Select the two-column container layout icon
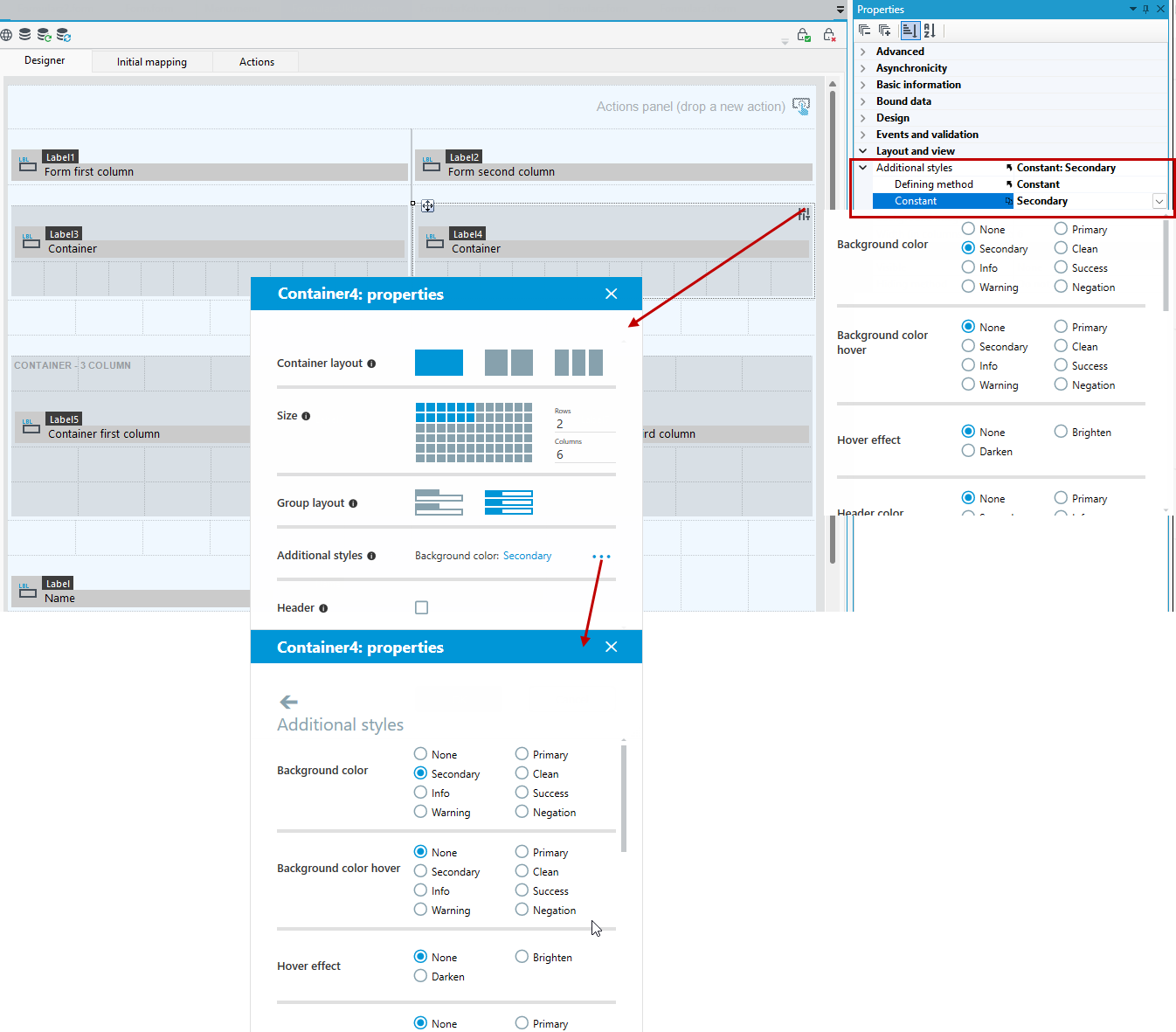Image resolution: width=1176 pixels, height=1032 pixels. pyautogui.click(x=508, y=363)
